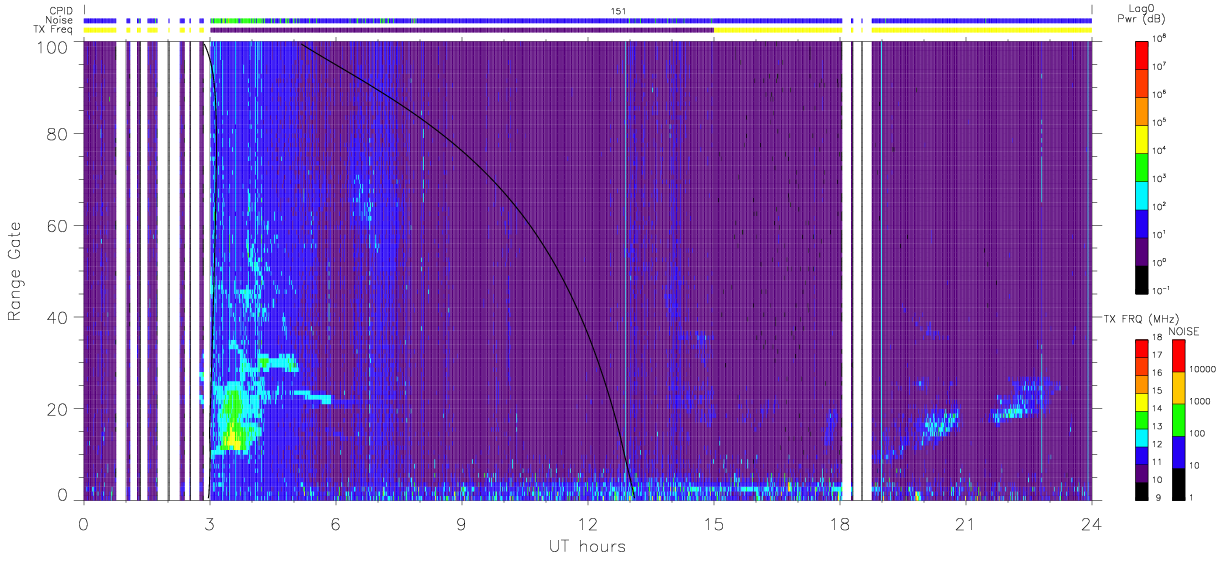Click the "10000" label on the NOISE scale

coord(1203,369)
